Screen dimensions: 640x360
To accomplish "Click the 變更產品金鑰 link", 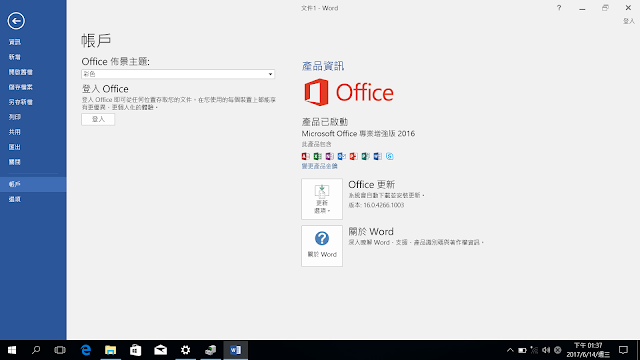I will pyautogui.click(x=320, y=166).
